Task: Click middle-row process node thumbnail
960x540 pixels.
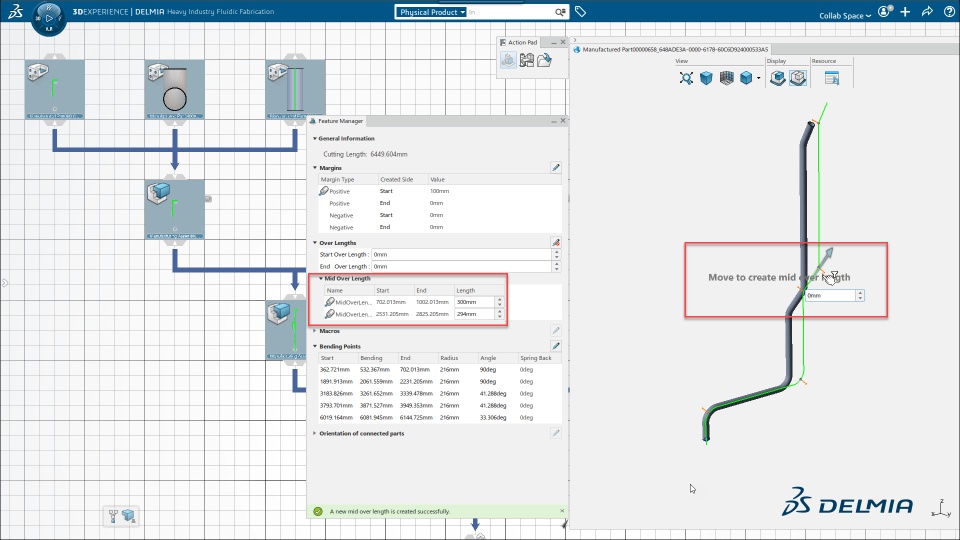Action: [x=174, y=209]
